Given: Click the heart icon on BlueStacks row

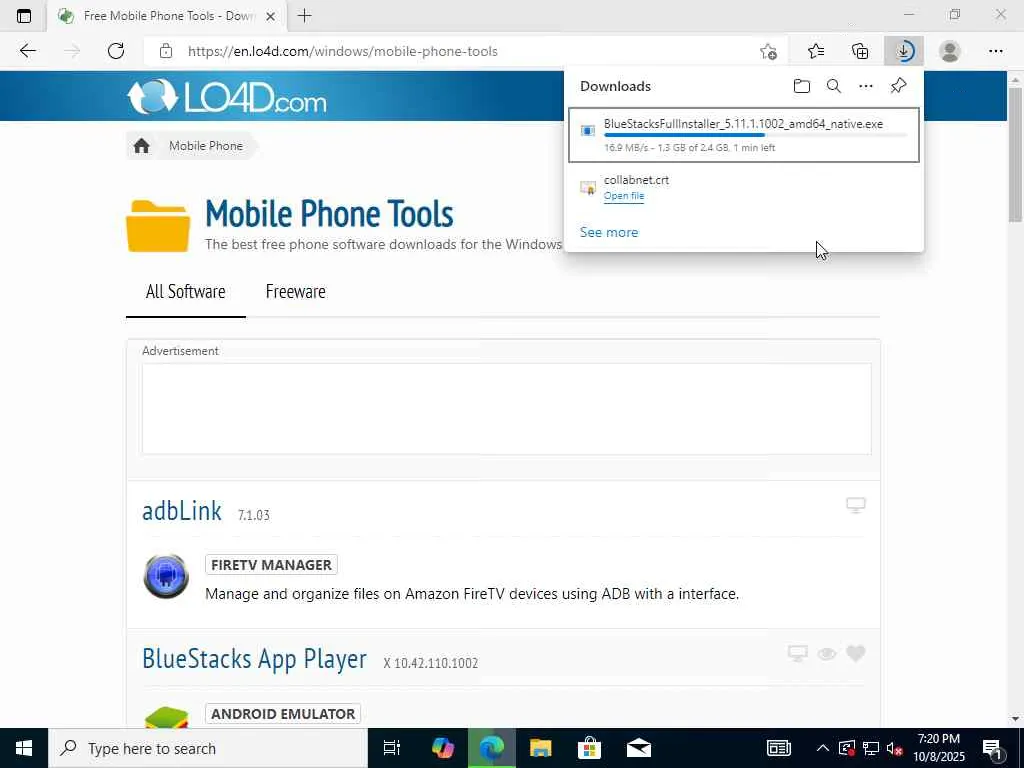Looking at the screenshot, I should 856,653.
